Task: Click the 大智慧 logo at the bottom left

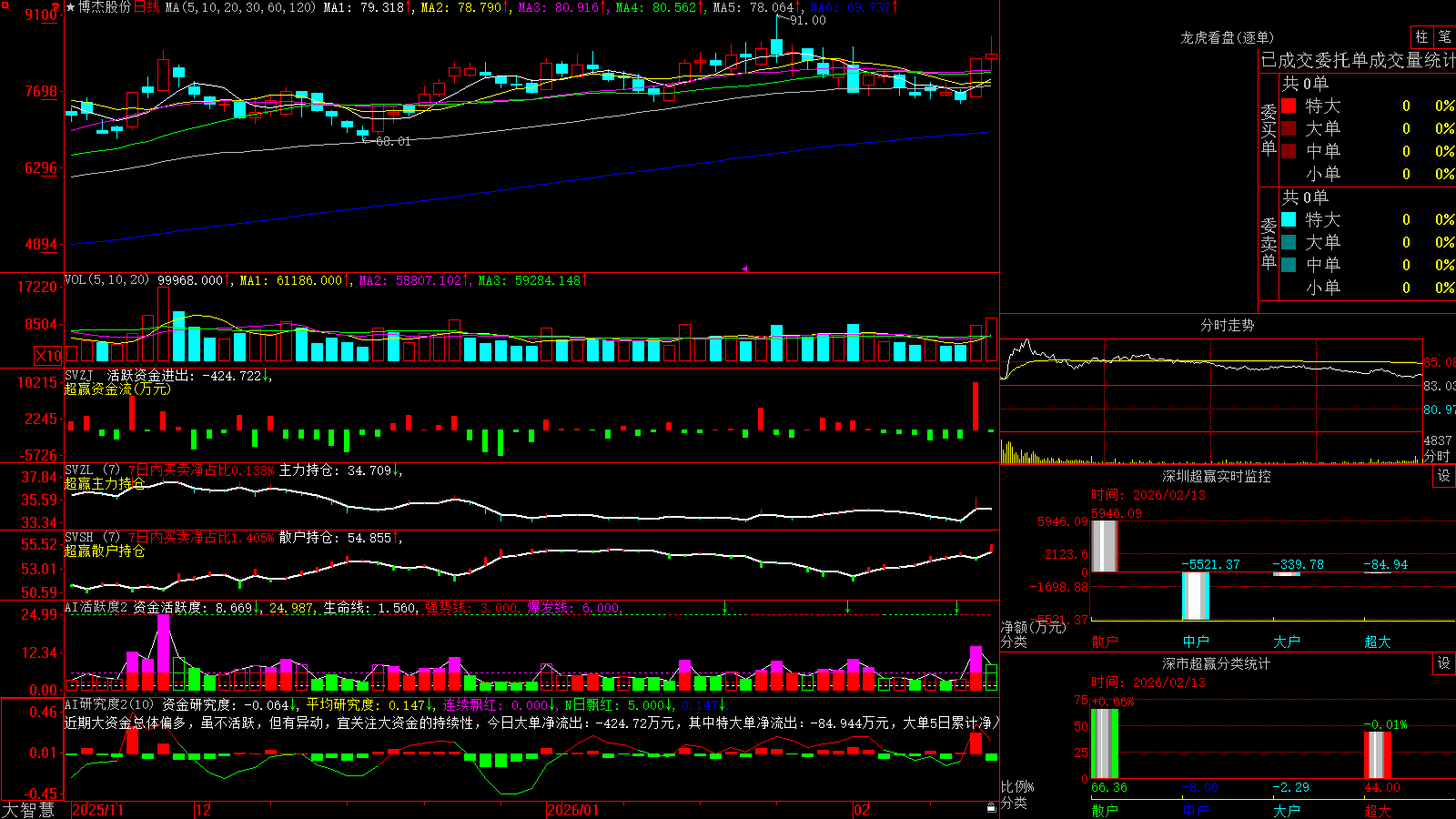Action: click(x=28, y=810)
